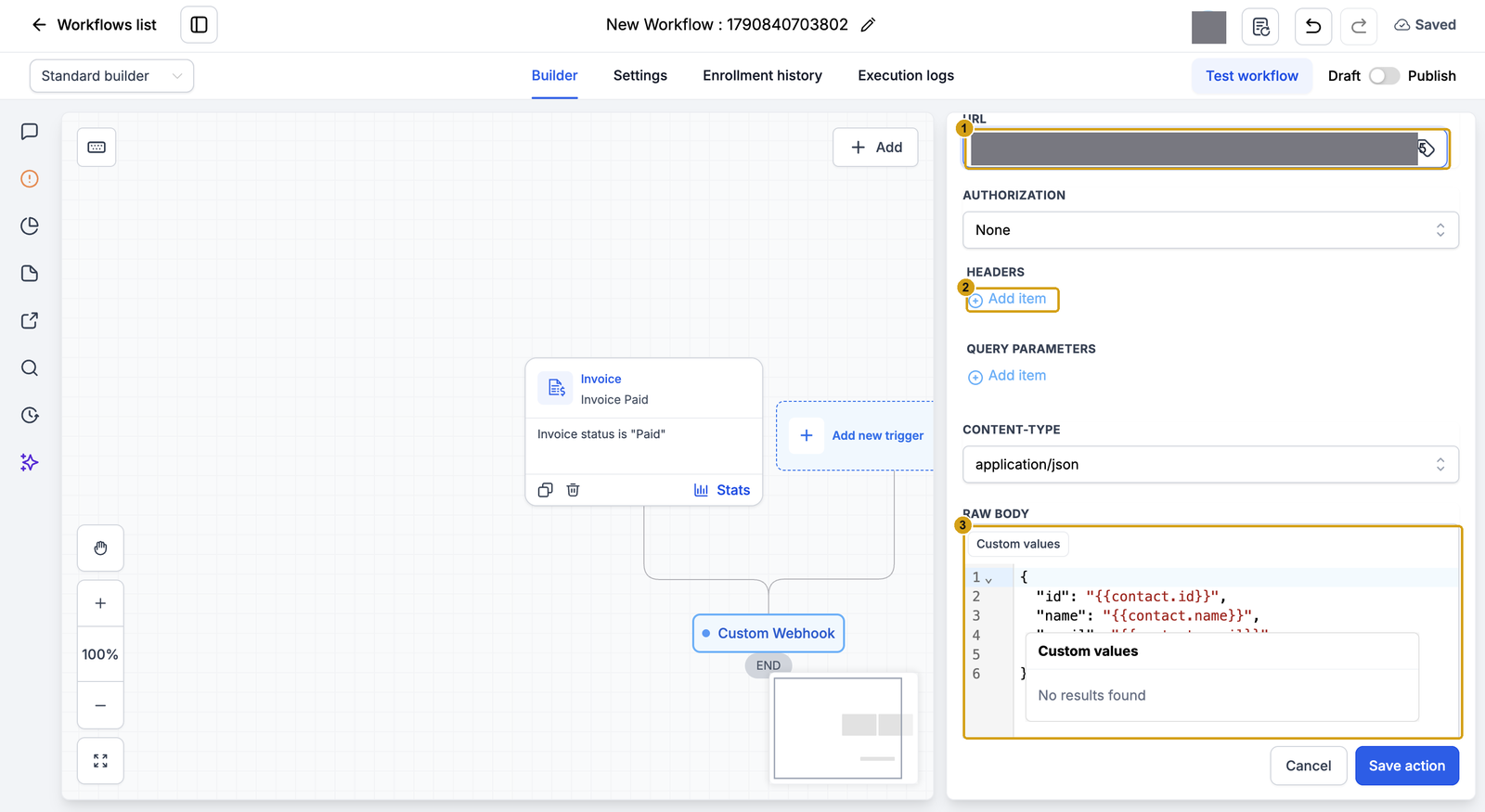Image resolution: width=1485 pixels, height=812 pixels.
Task: Open the search icon in sidebar
Action: coord(30,368)
